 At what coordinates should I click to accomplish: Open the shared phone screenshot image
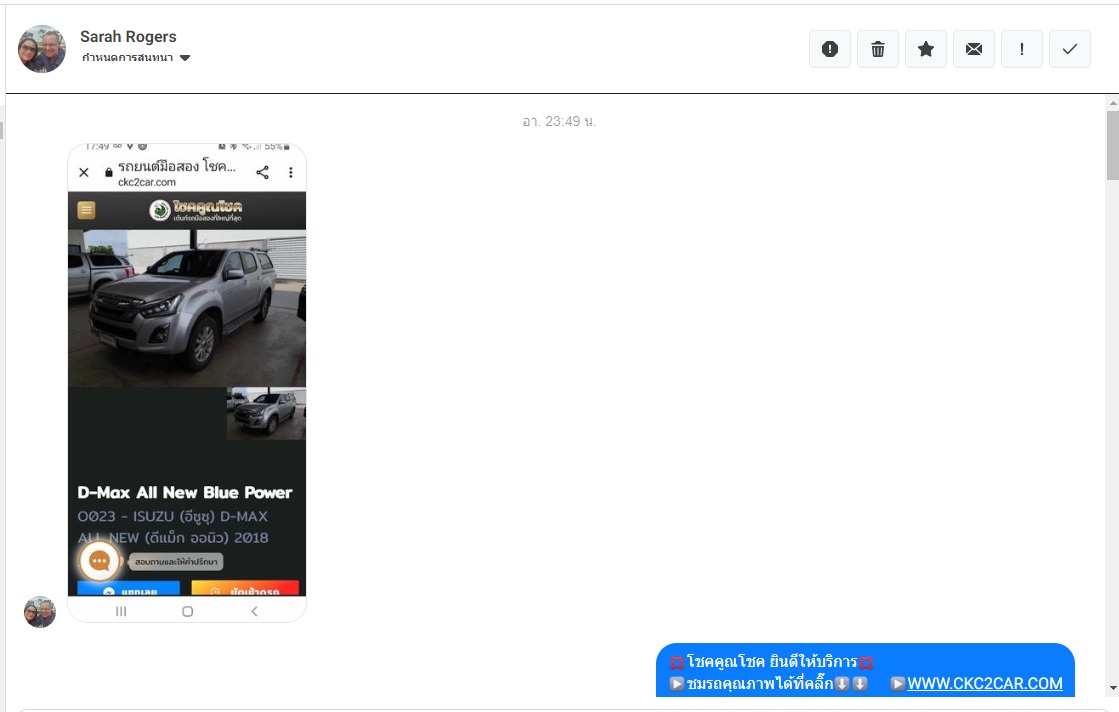[x=187, y=382]
